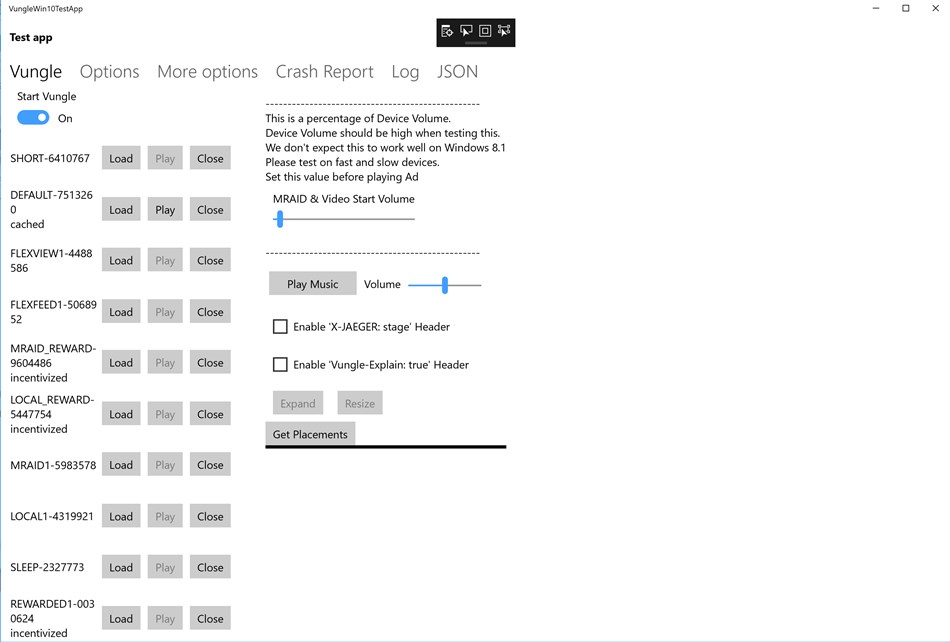The height and width of the screenshot is (642, 950).
Task: Load the SLEEP-2327773 placement
Action: (x=121, y=568)
